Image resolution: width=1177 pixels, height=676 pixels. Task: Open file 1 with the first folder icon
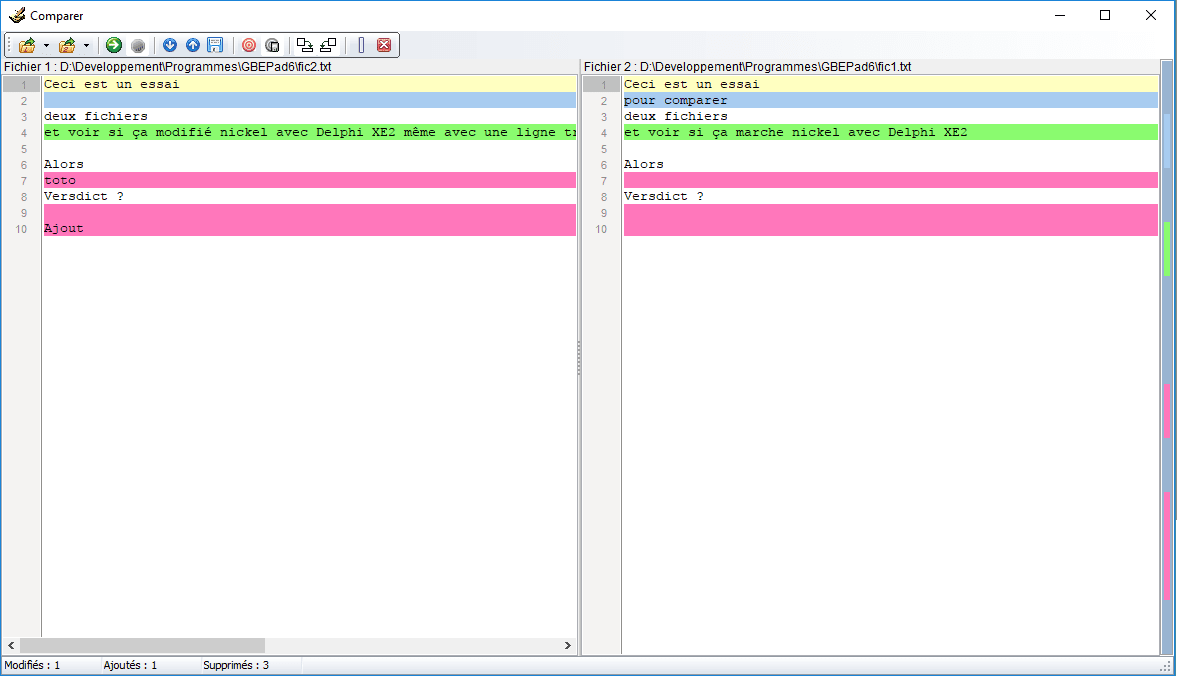point(27,46)
